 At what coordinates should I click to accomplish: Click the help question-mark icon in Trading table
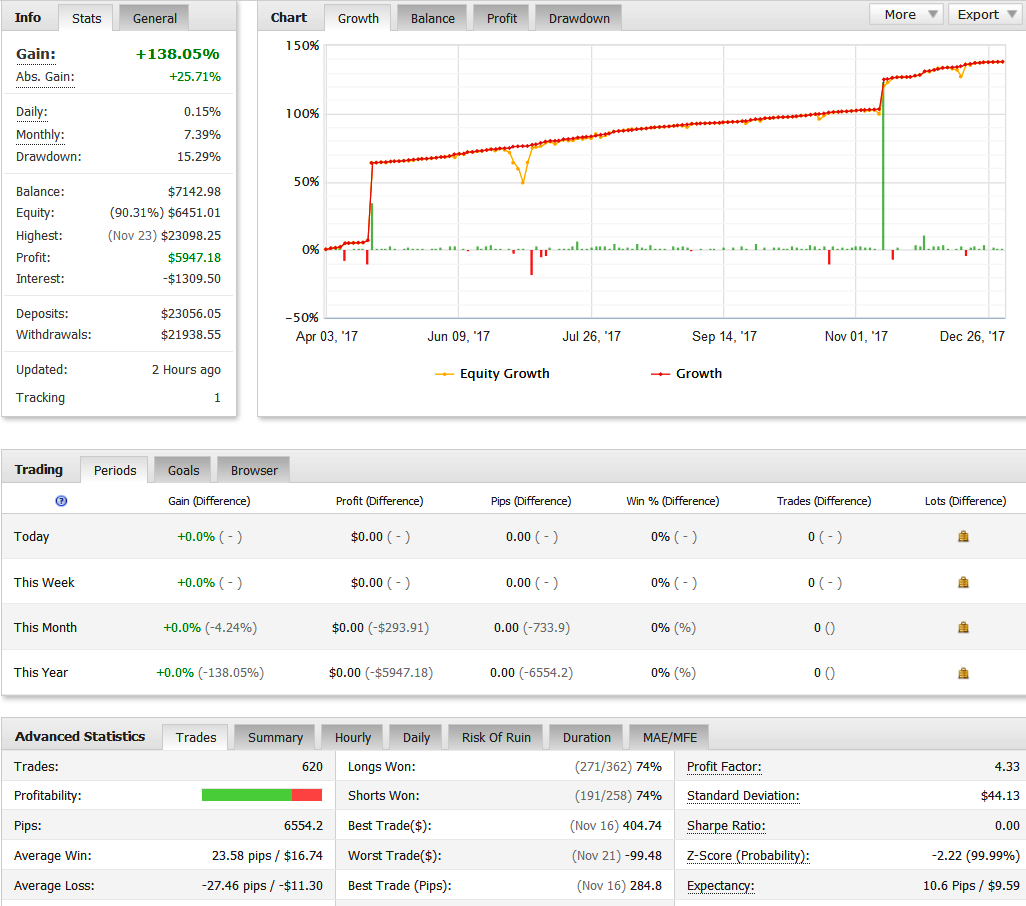(62, 501)
